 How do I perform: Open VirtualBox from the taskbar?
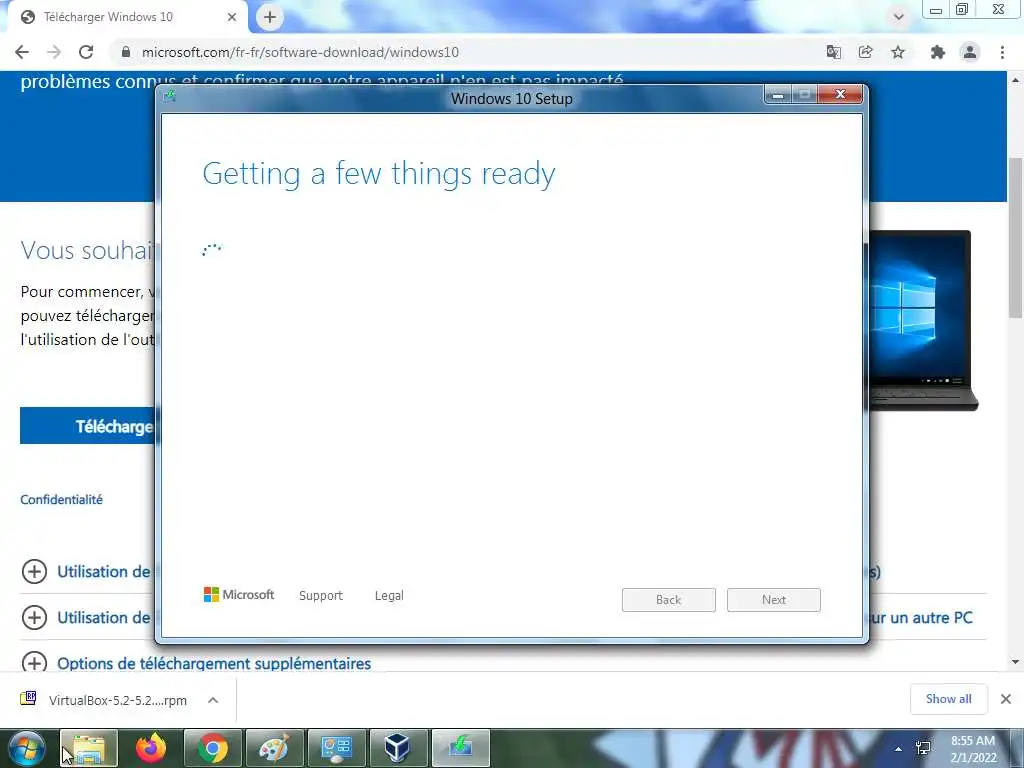(397, 748)
